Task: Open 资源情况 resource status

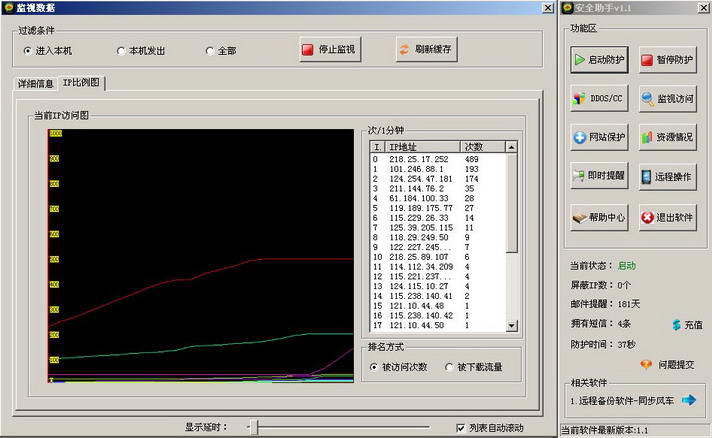Action: coord(667,137)
